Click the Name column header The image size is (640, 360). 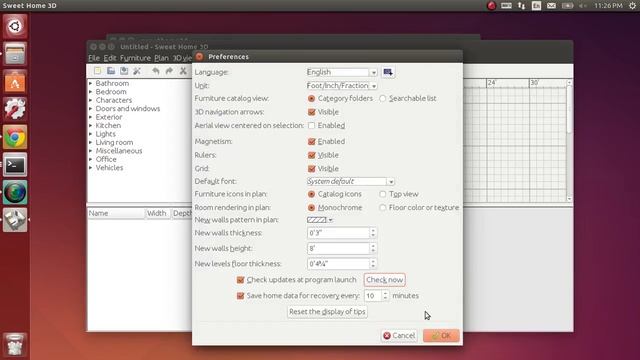(x=116, y=213)
